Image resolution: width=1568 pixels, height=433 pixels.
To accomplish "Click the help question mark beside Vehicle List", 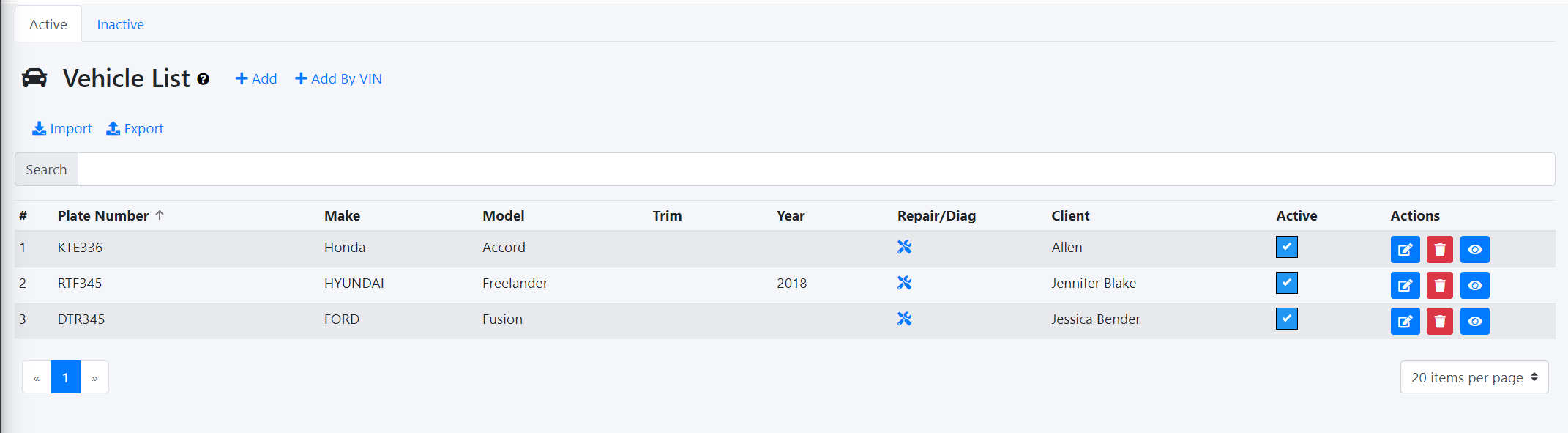I will click(204, 79).
